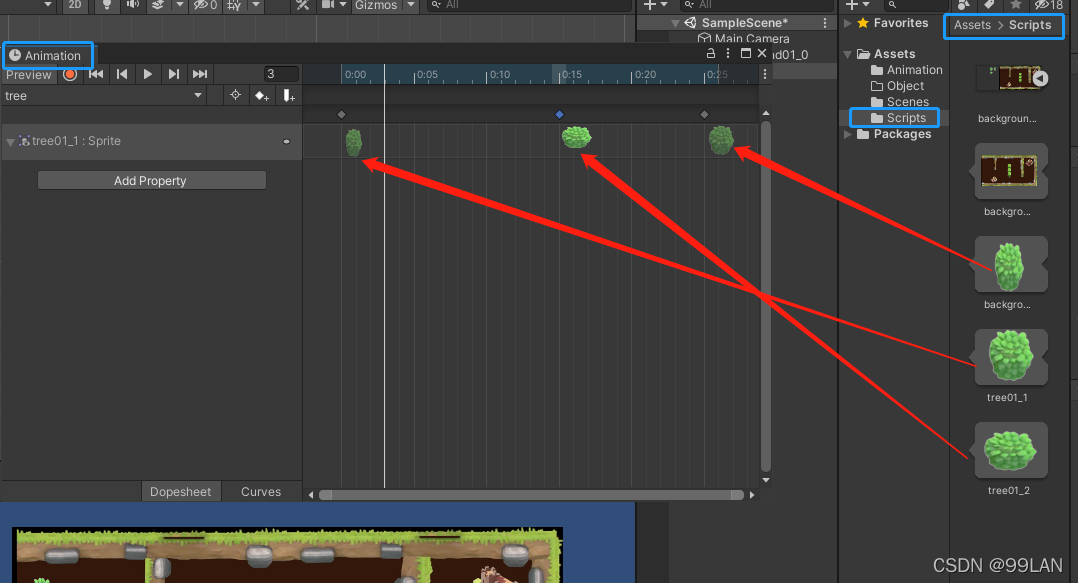Open Hierarchy create plus dropdown
Viewport: 1078px width, 583px height.
point(655,5)
